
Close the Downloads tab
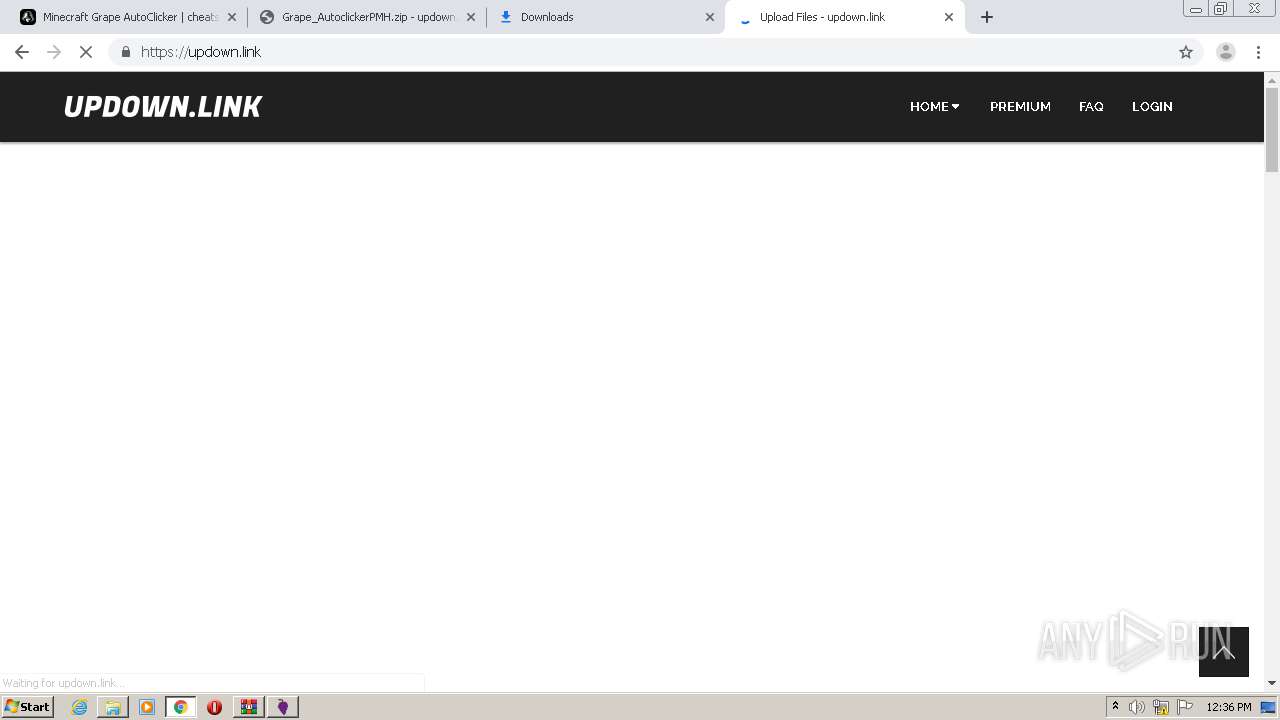[710, 17]
